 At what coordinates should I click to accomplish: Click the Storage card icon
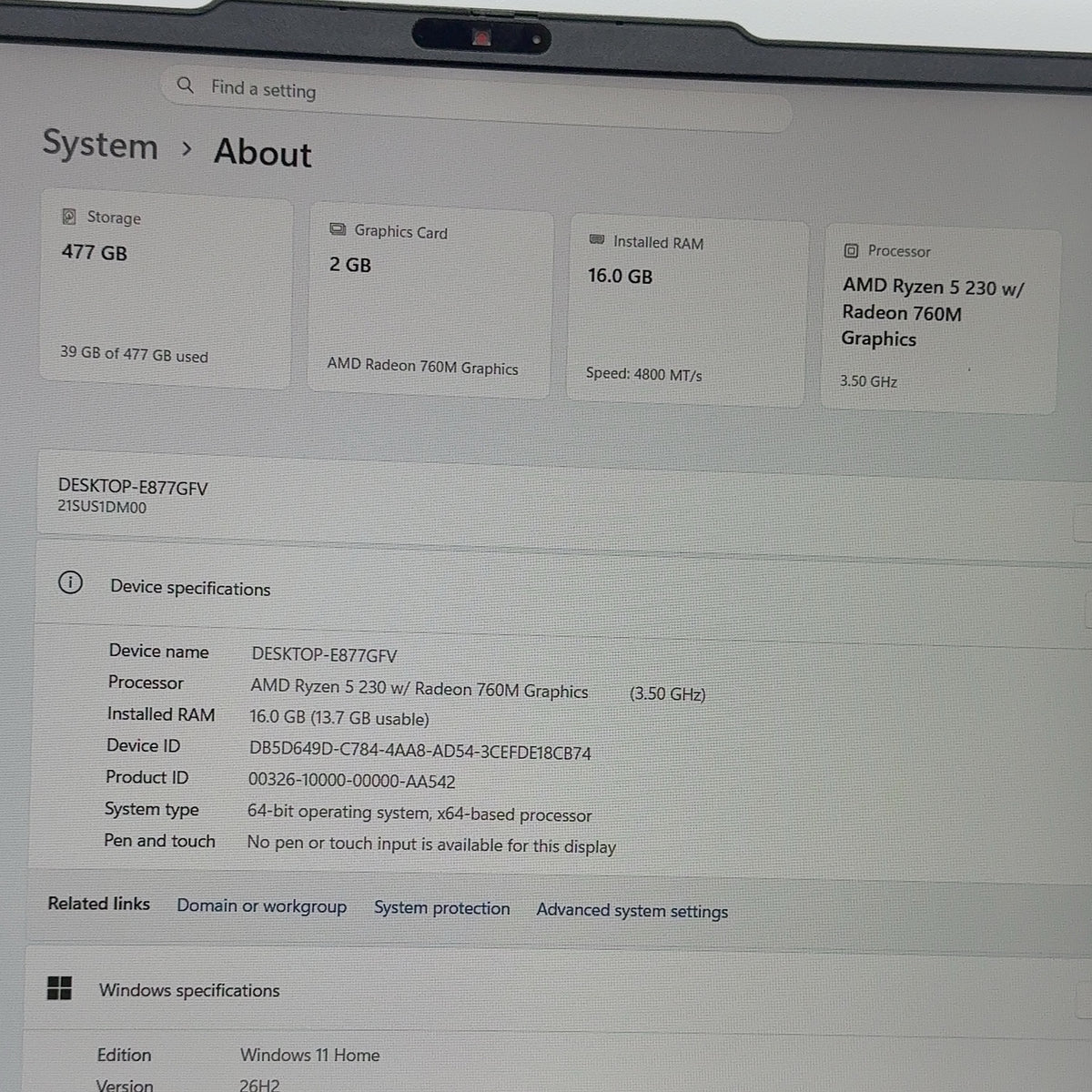(x=69, y=216)
